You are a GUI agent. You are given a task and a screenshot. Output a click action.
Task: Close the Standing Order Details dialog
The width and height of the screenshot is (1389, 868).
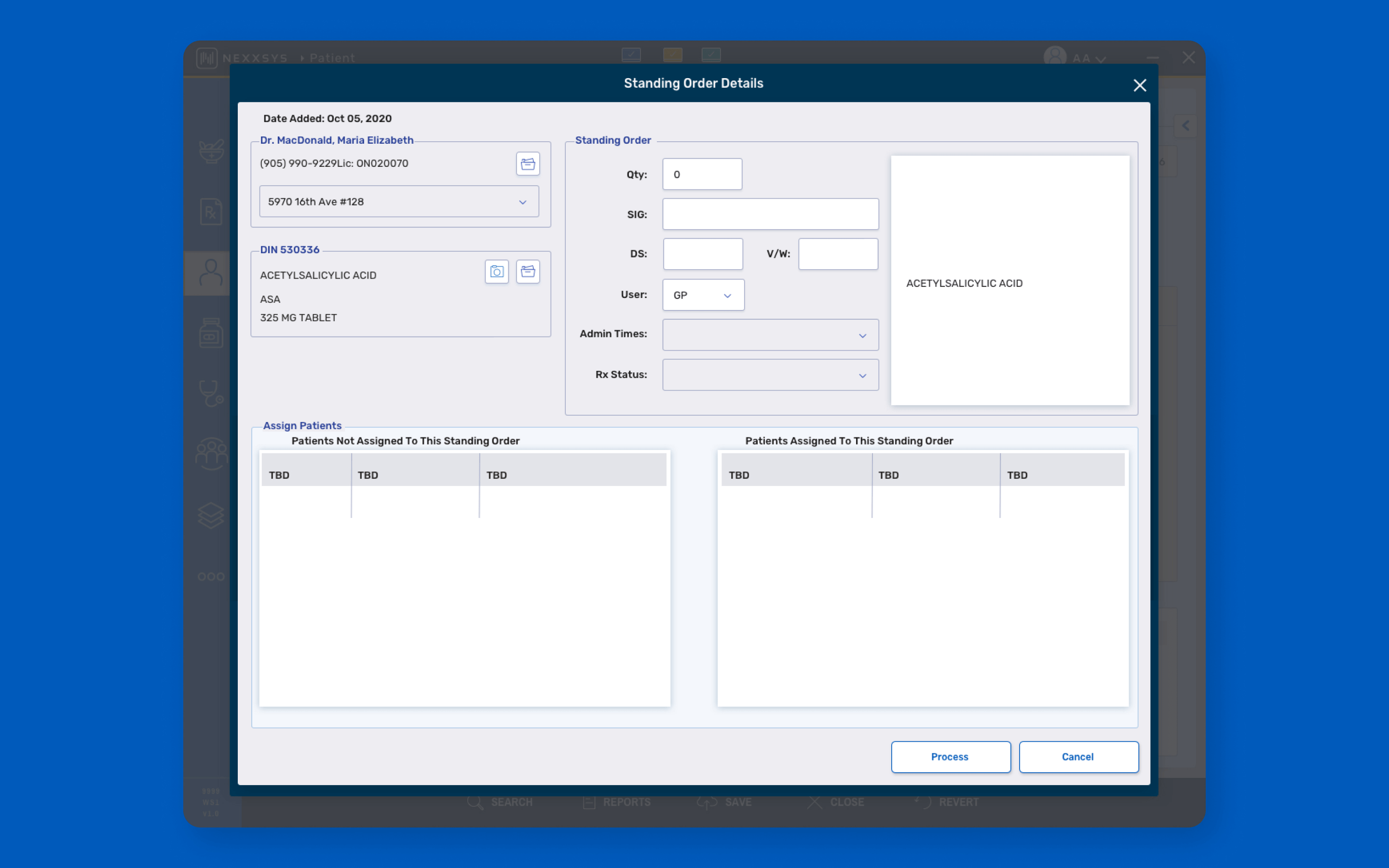1139,85
